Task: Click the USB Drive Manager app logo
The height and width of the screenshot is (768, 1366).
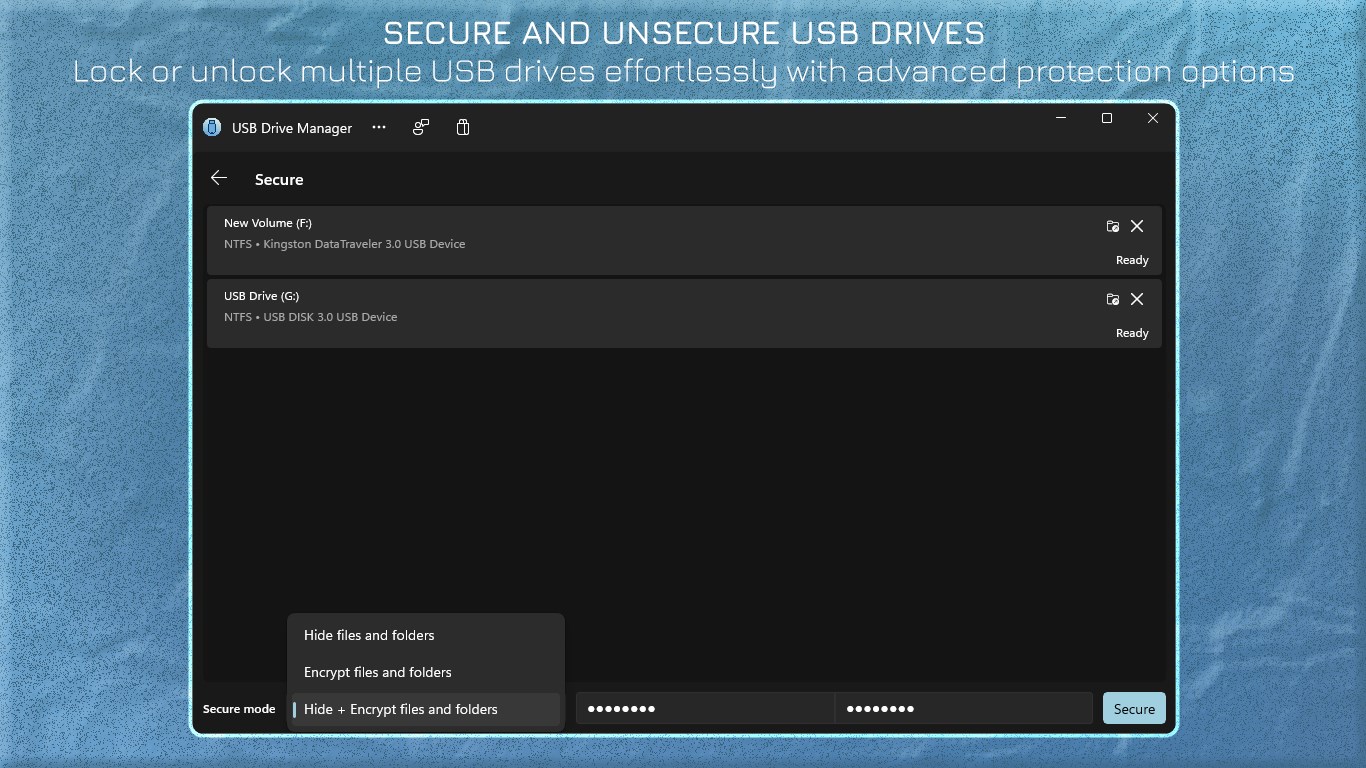Action: pyautogui.click(x=212, y=127)
